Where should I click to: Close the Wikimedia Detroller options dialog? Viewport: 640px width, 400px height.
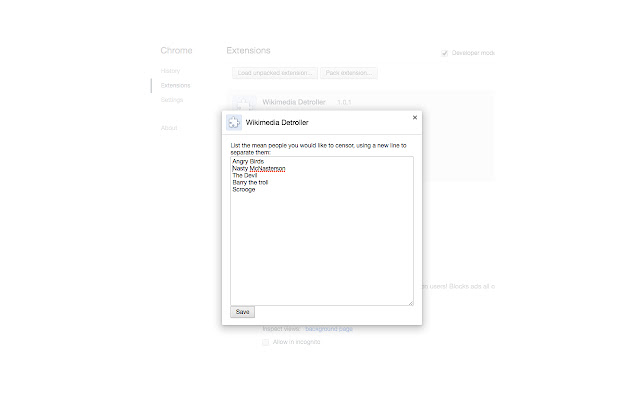tap(415, 118)
